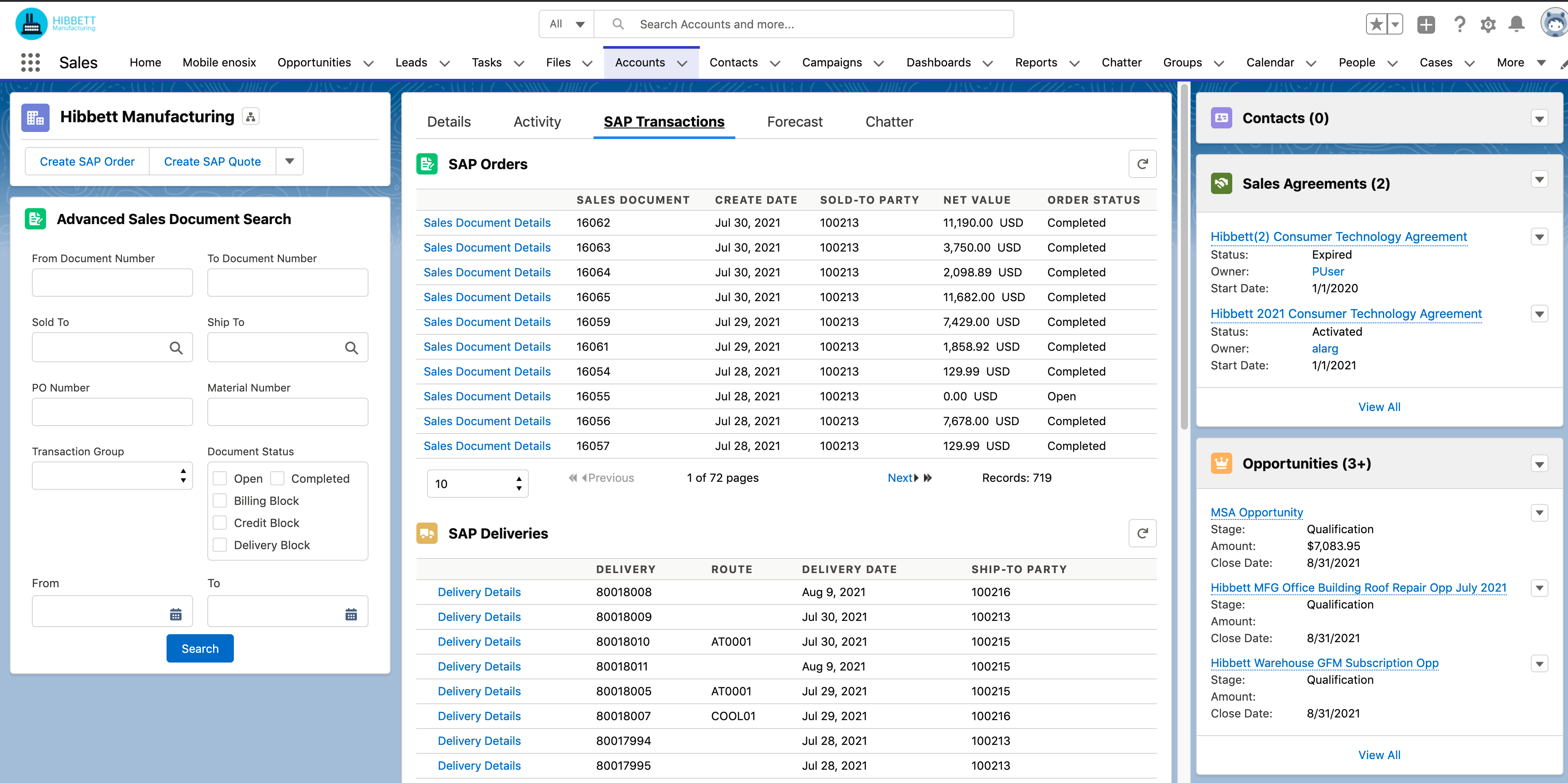The height and width of the screenshot is (783, 1568).
Task: Open the Hibbett 2021 Consumer Technology Agreement
Action: (x=1346, y=314)
